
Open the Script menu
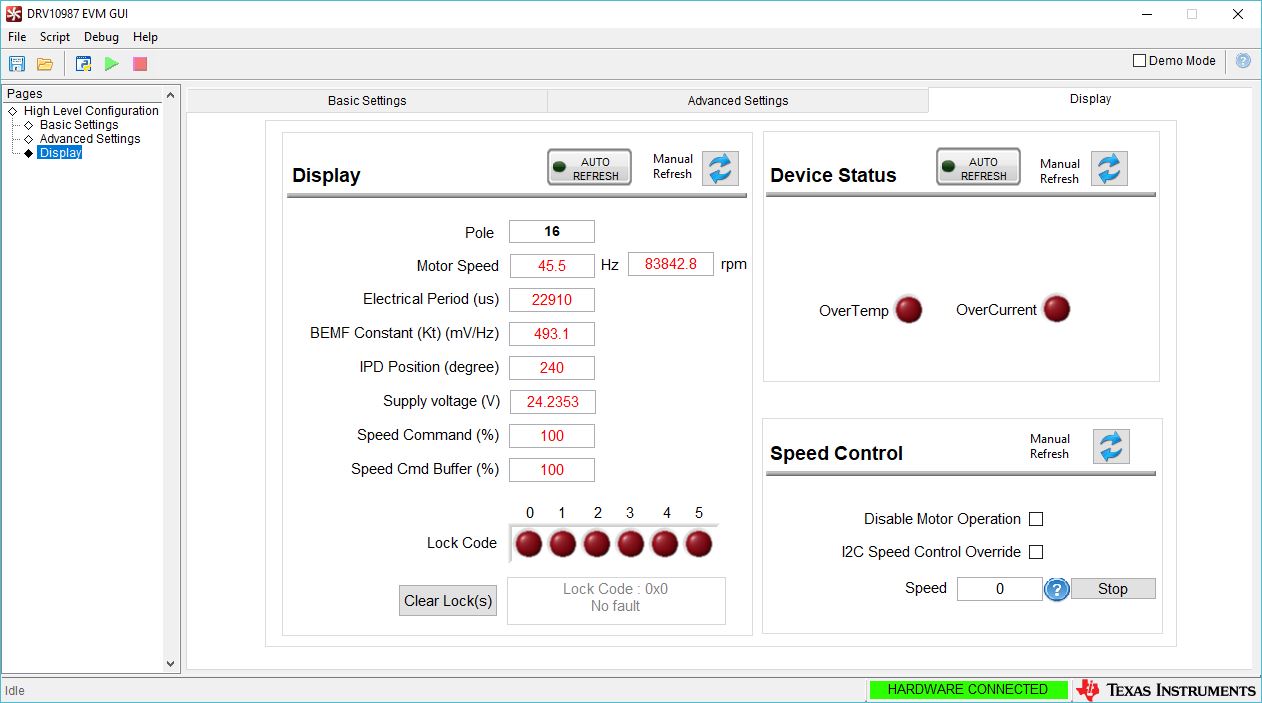(x=55, y=37)
